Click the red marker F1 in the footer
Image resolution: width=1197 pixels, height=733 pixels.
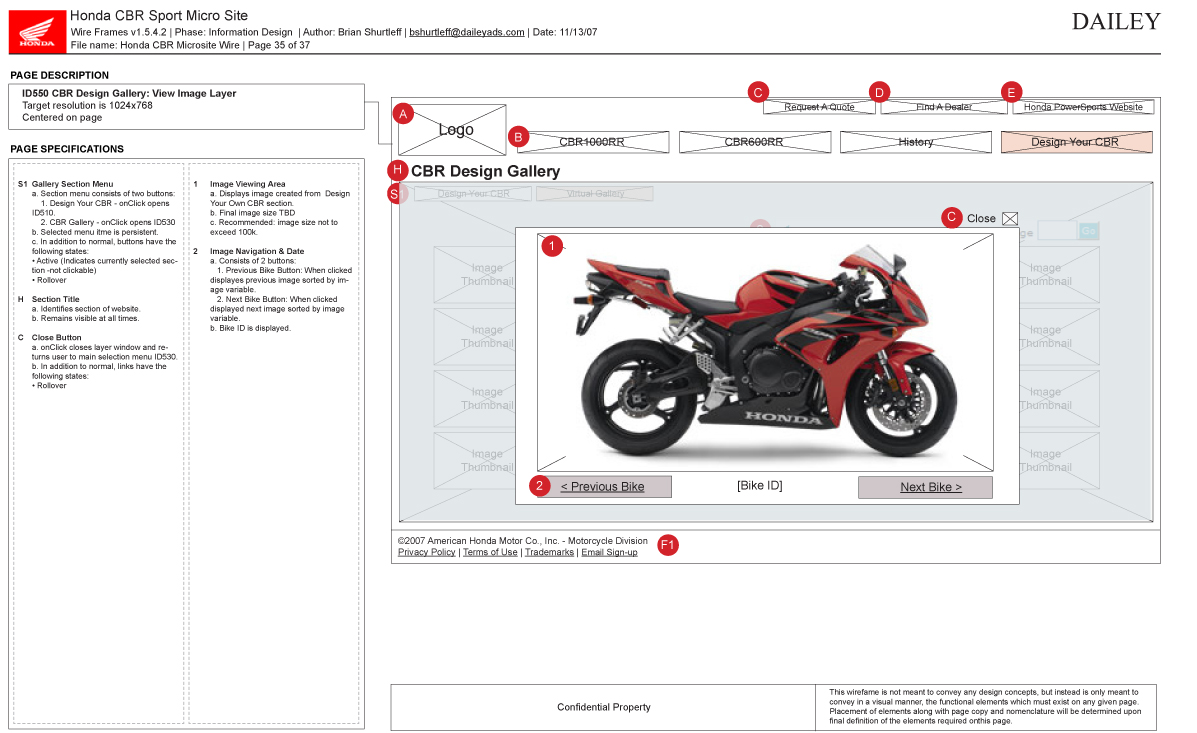(668, 545)
